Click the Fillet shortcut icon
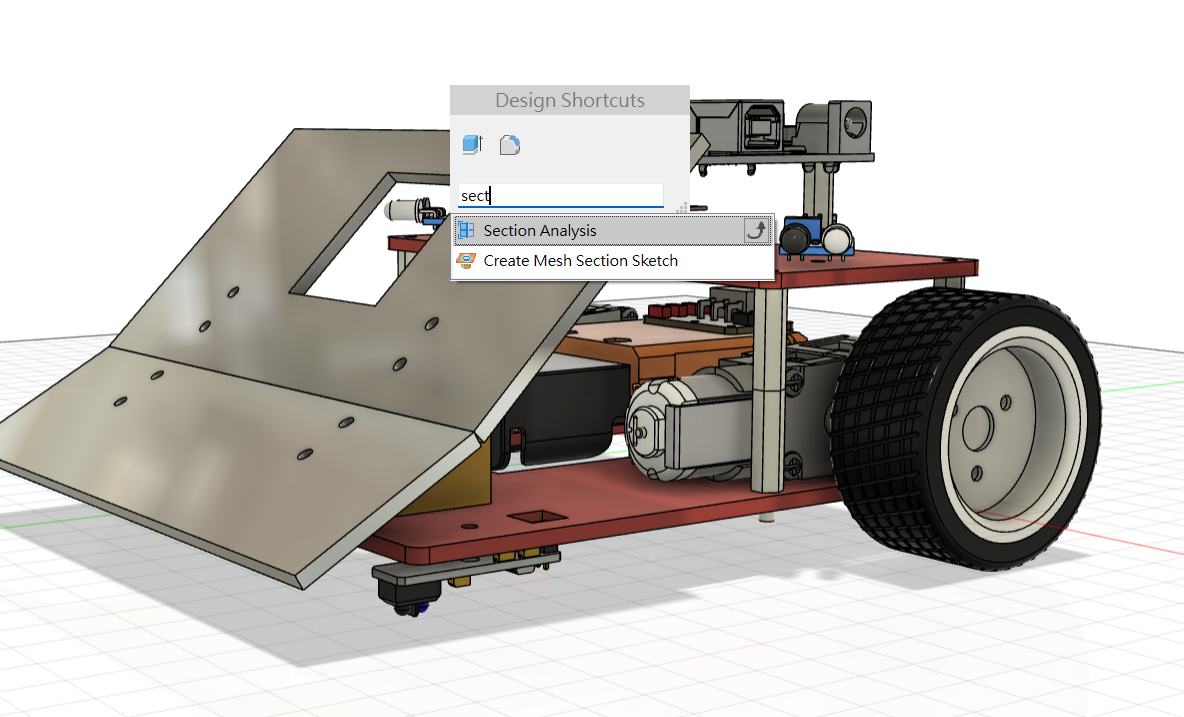Image resolution: width=1184 pixels, height=717 pixels. 510,145
